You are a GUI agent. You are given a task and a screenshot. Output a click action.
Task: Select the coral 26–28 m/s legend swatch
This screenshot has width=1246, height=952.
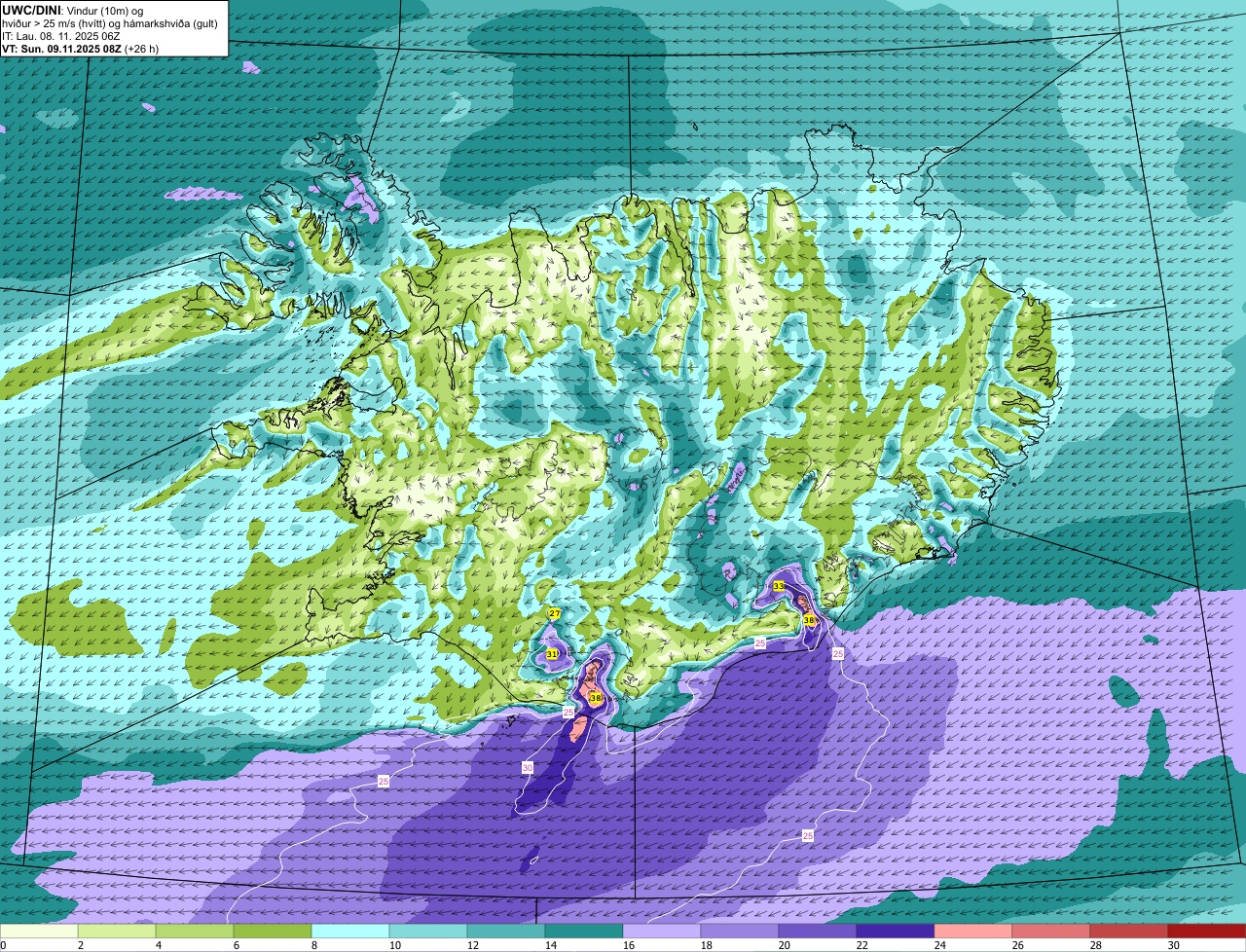click(x=1051, y=931)
